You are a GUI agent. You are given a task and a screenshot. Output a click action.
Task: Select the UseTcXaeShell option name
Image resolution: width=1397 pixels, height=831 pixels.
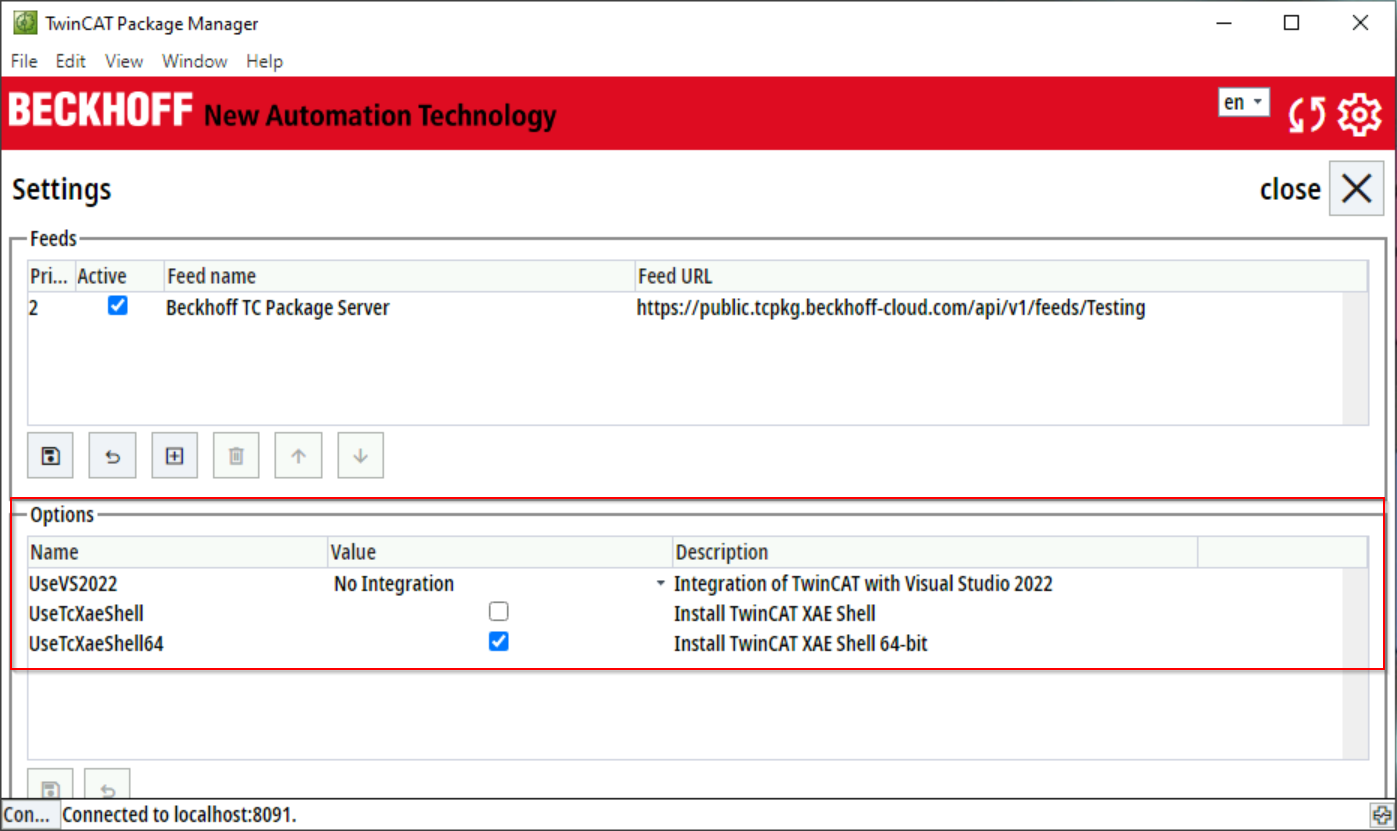(87, 614)
